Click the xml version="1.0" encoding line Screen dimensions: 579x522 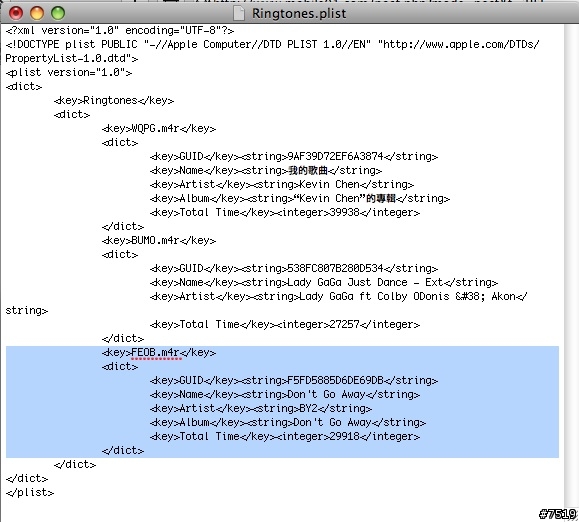coord(120,30)
